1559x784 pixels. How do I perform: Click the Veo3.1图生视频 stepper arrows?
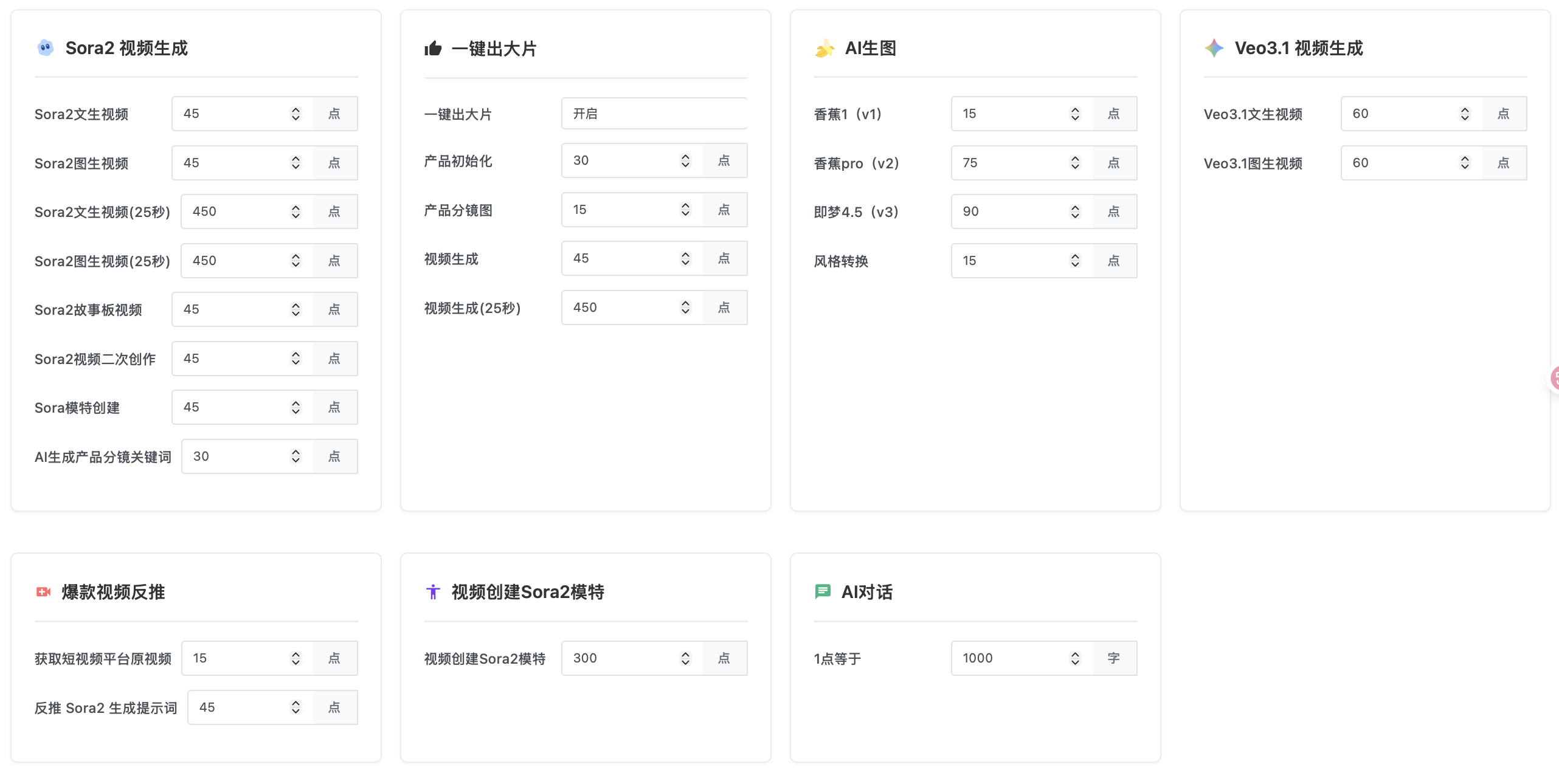pos(1465,163)
